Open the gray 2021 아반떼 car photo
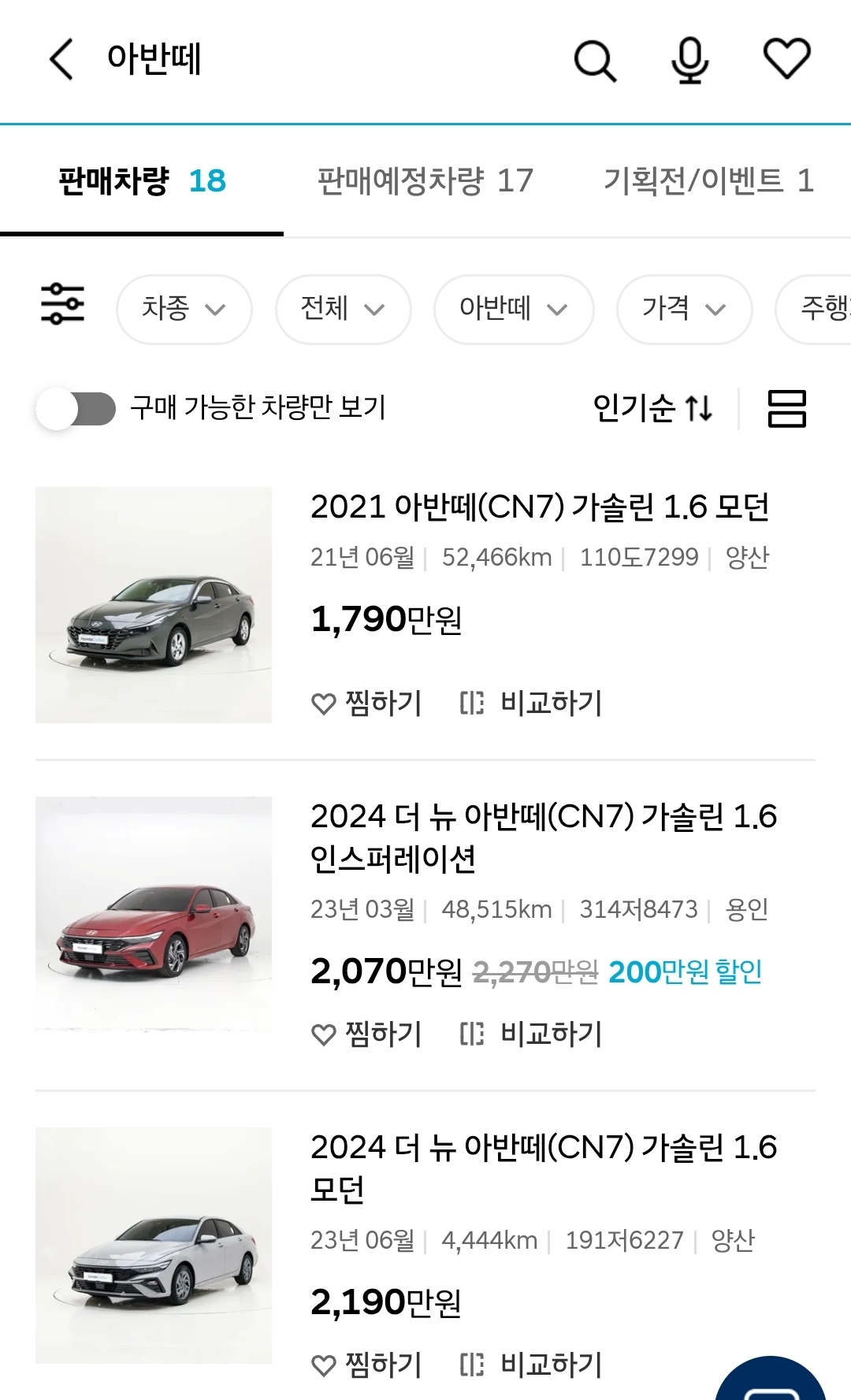 154,604
